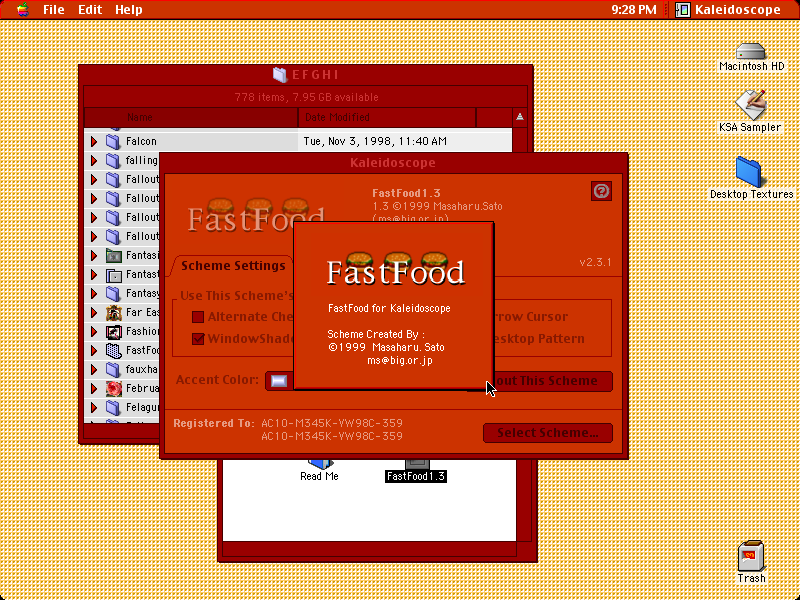Uncheck the WindowShade checkbox

coord(198,339)
